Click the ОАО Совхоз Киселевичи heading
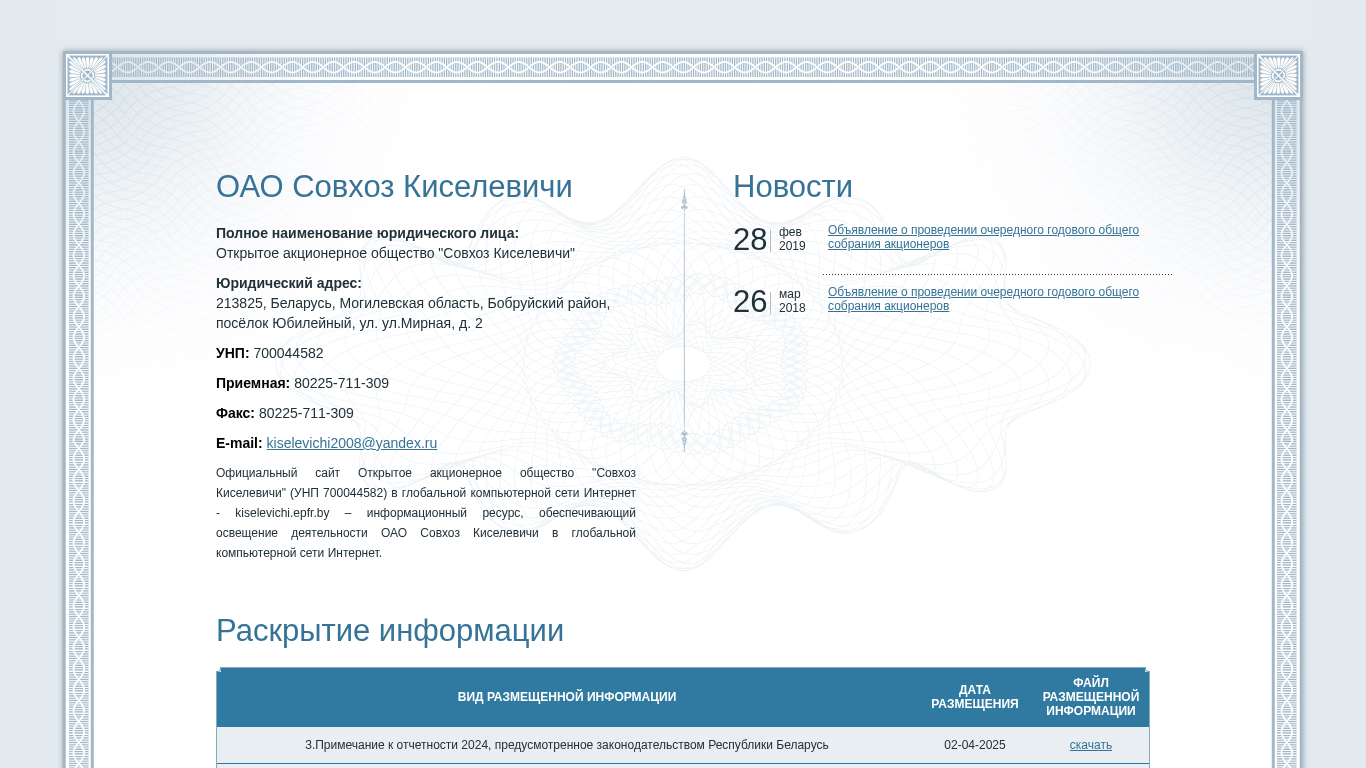This screenshot has height=768, width=1366. click(x=394, y=187)
